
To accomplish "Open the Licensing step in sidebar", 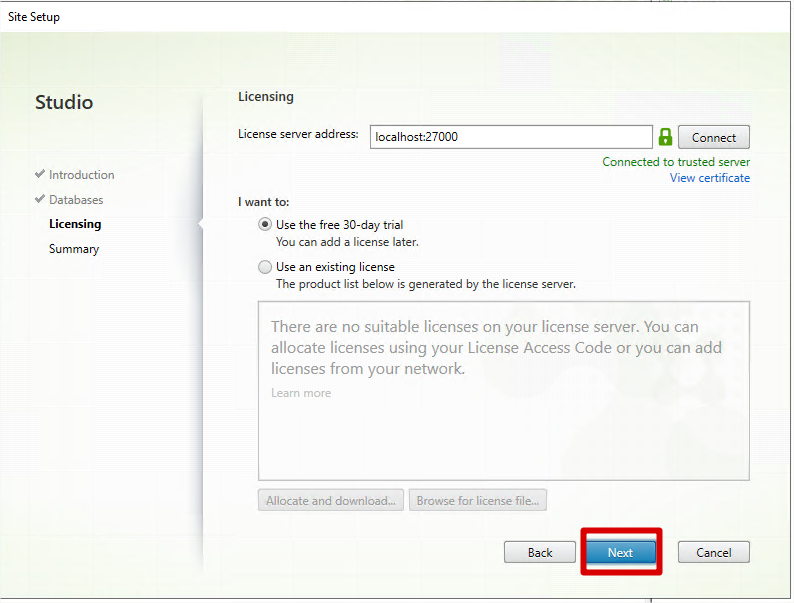I will [x=75, y=224].
